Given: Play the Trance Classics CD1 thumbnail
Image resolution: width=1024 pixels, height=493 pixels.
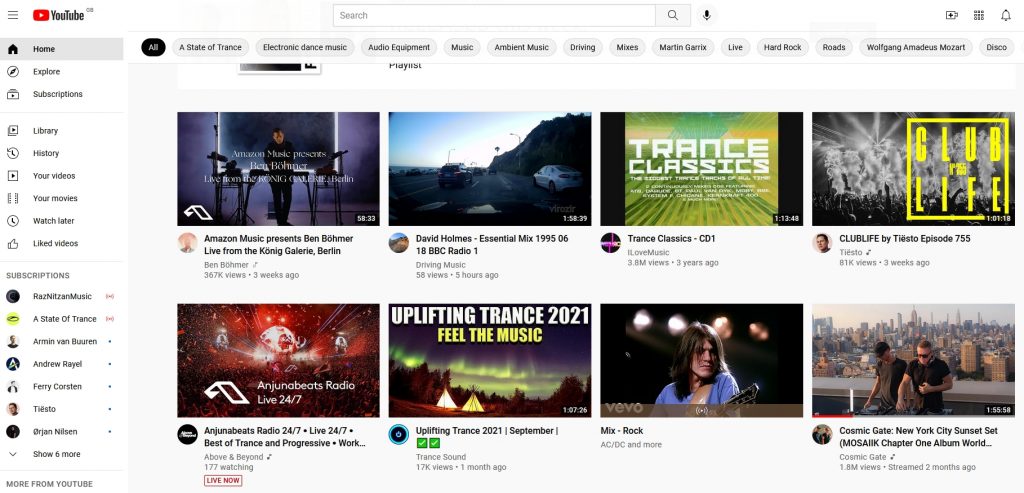Looking at the screenshot, I should pos(701,168).
